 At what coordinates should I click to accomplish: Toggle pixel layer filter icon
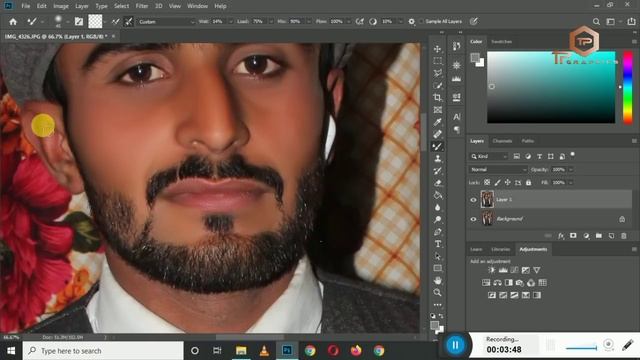pyautogui.click(x=517, y=156)
